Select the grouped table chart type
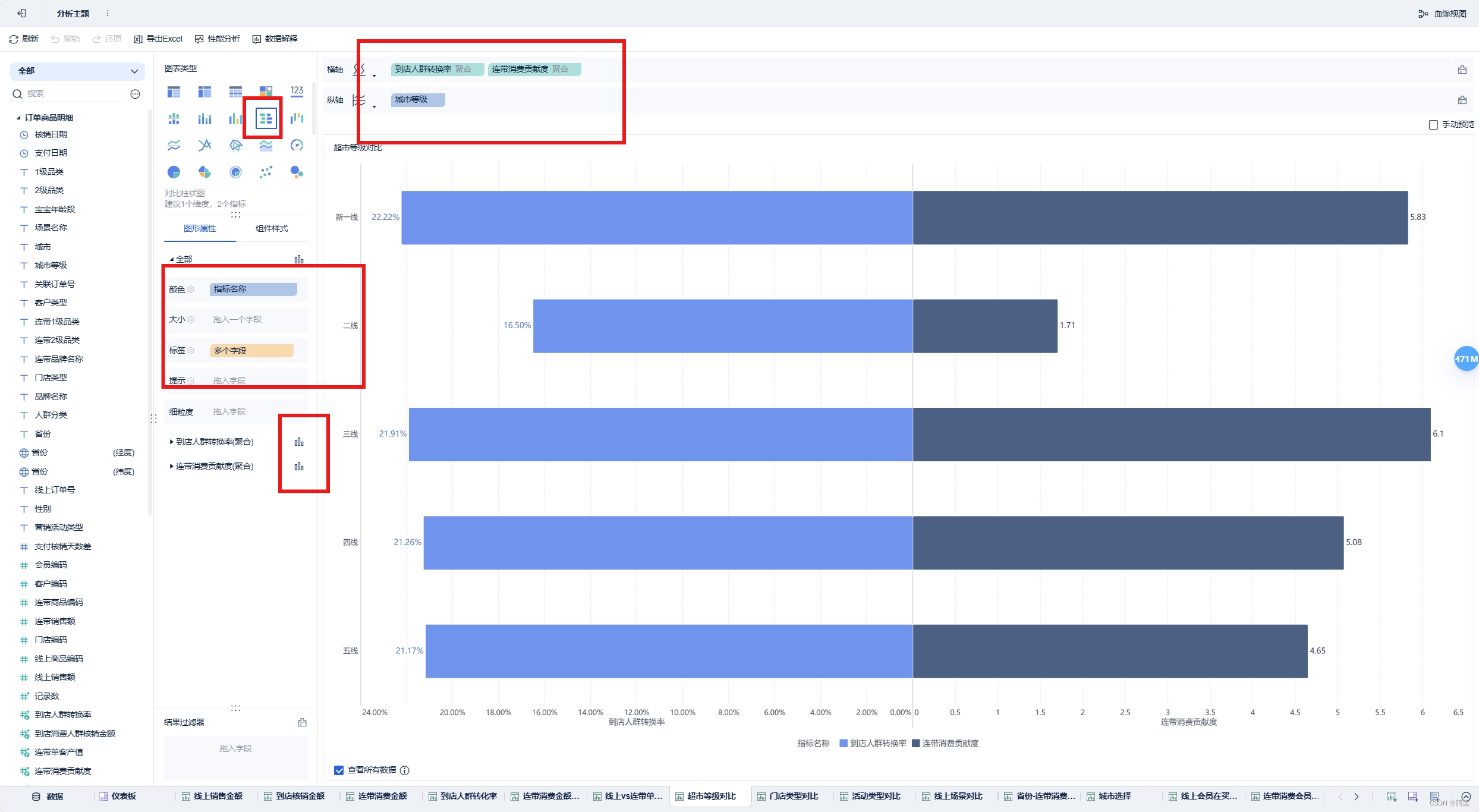 click(x=174, y=92)
